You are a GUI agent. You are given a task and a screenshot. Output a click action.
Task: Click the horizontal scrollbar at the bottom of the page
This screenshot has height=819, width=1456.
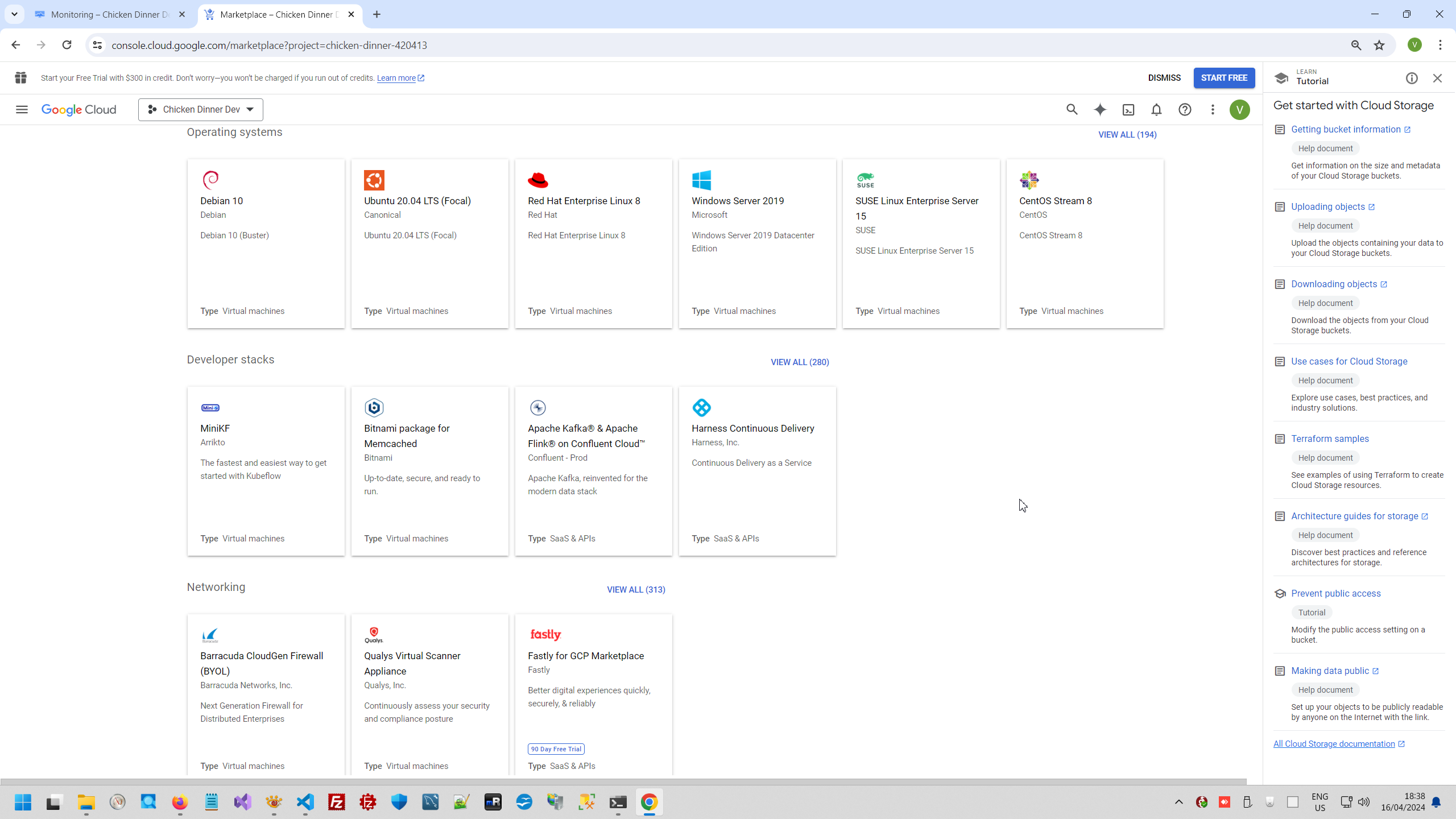click(x=623, y=781)
